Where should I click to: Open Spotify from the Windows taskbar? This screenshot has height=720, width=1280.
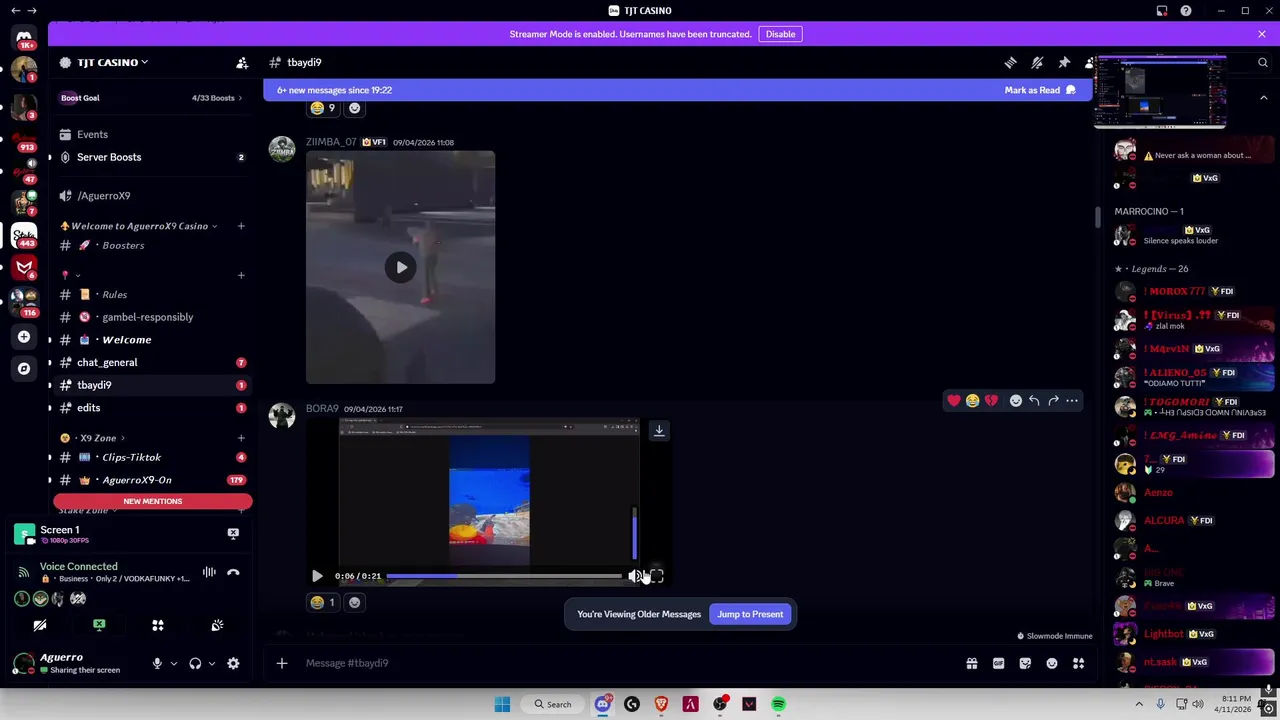(x=778, y=704)
